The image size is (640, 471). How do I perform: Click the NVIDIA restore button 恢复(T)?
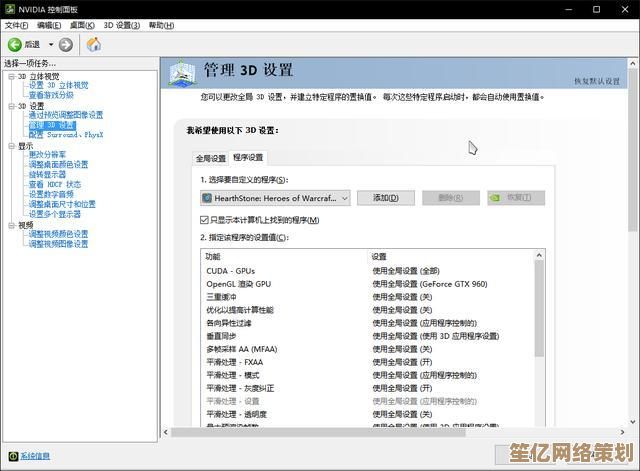[516, 198]
